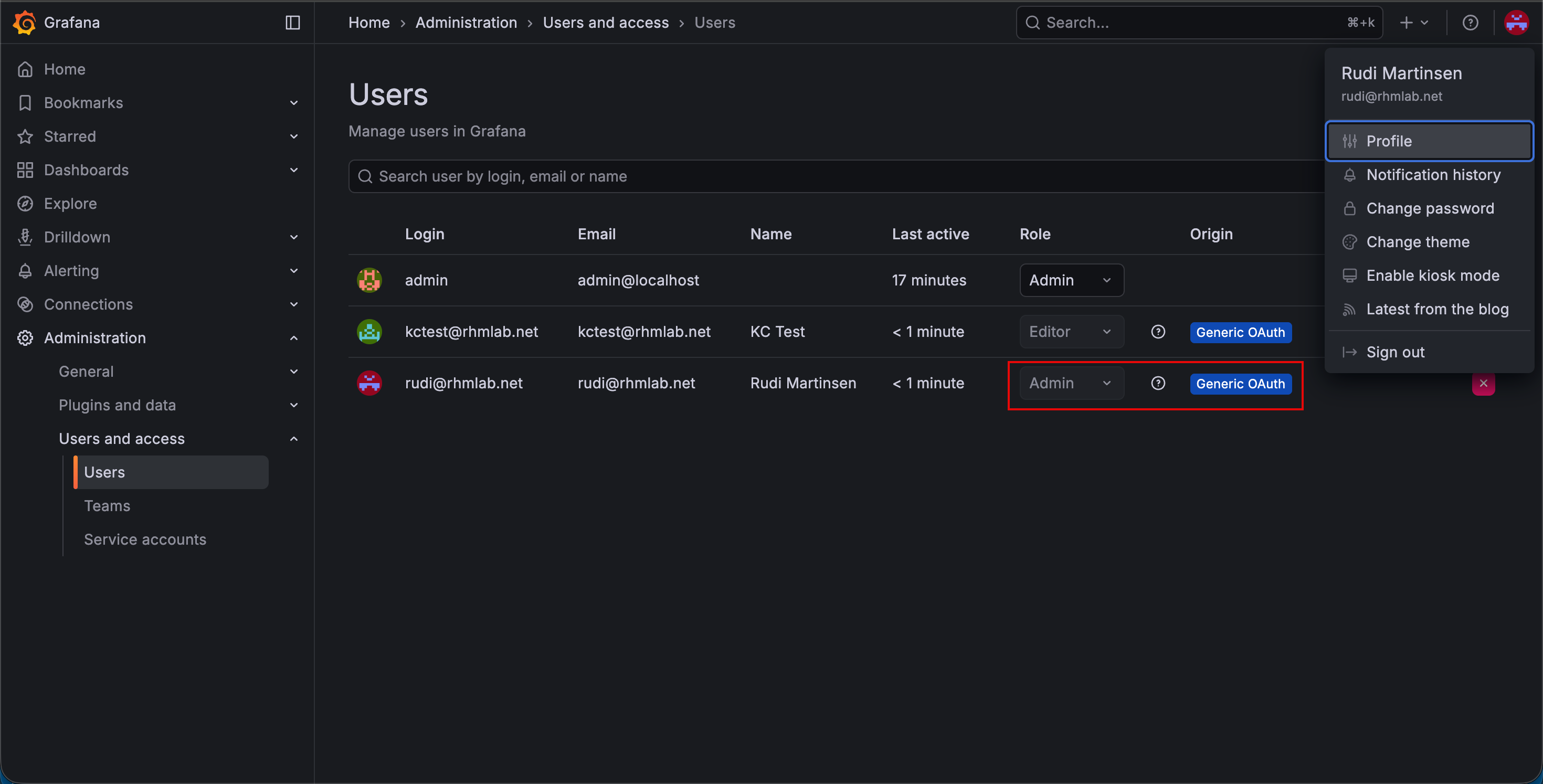This screenshot has height=784, width=1543.
Task: Expand the Dashboards chevron
Action: click(293, 169)
